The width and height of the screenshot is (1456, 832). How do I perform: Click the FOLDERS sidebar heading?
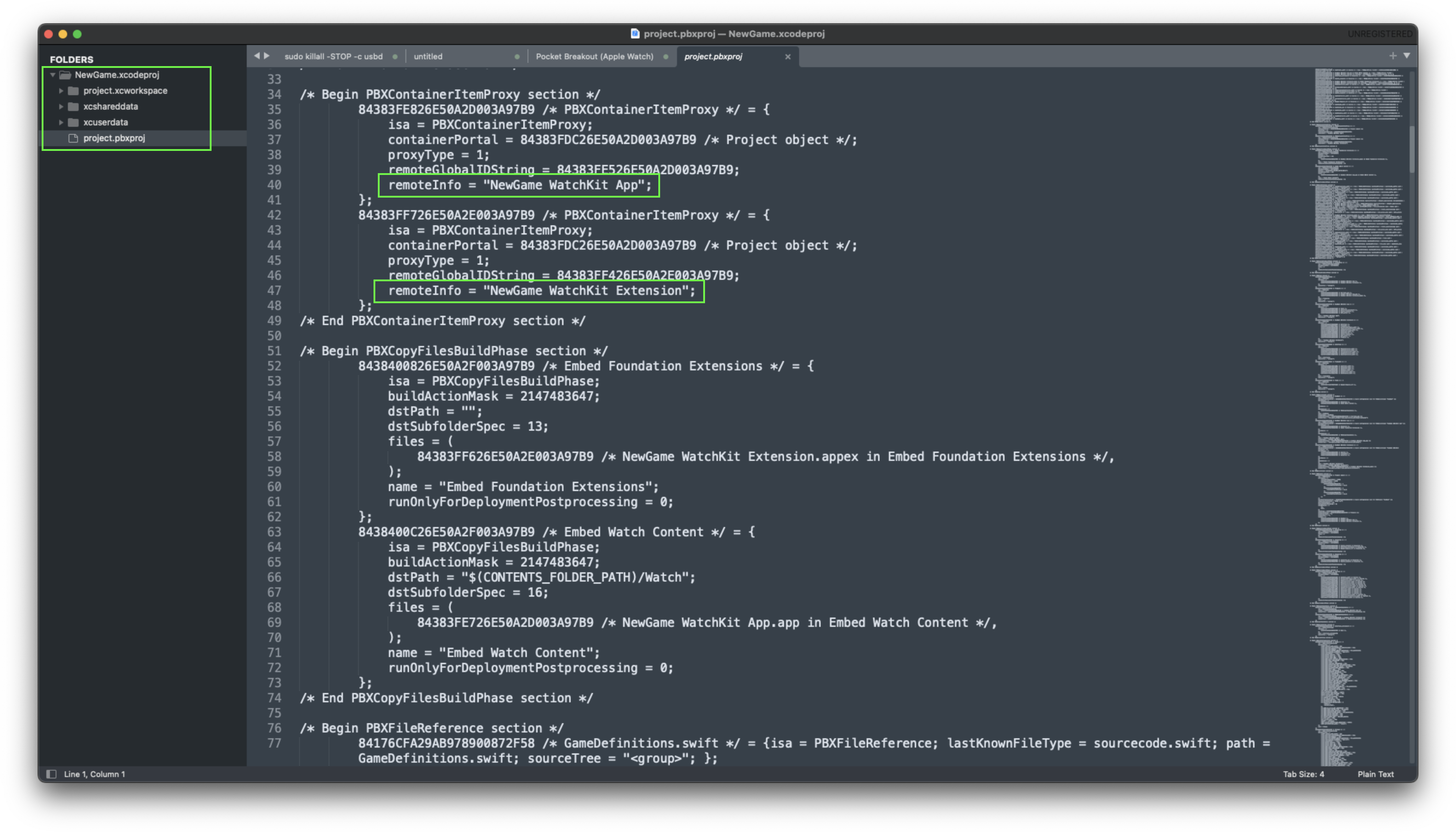coord(71,59)
